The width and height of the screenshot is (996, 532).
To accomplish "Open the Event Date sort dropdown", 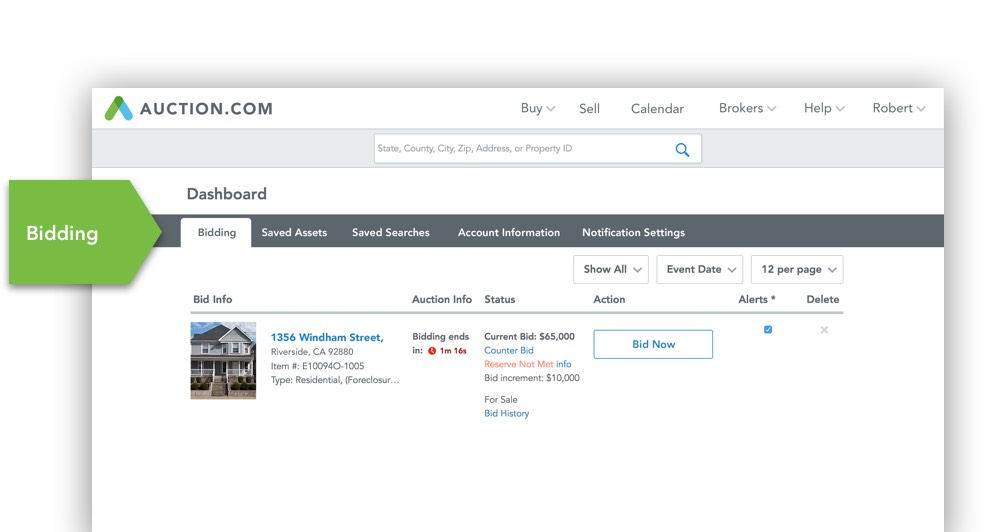I will pos(701,269).
